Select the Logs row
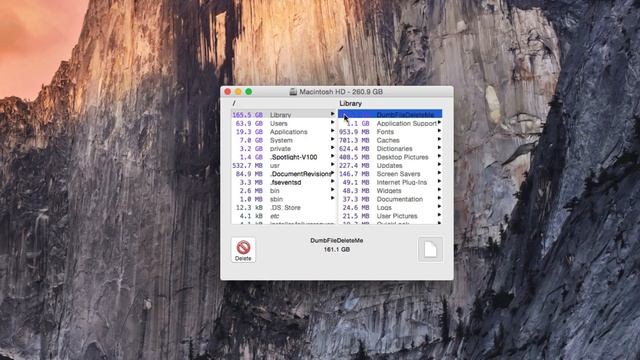This screenshot has height=360, width=640. pyautogui.click(x=390, y=208)
